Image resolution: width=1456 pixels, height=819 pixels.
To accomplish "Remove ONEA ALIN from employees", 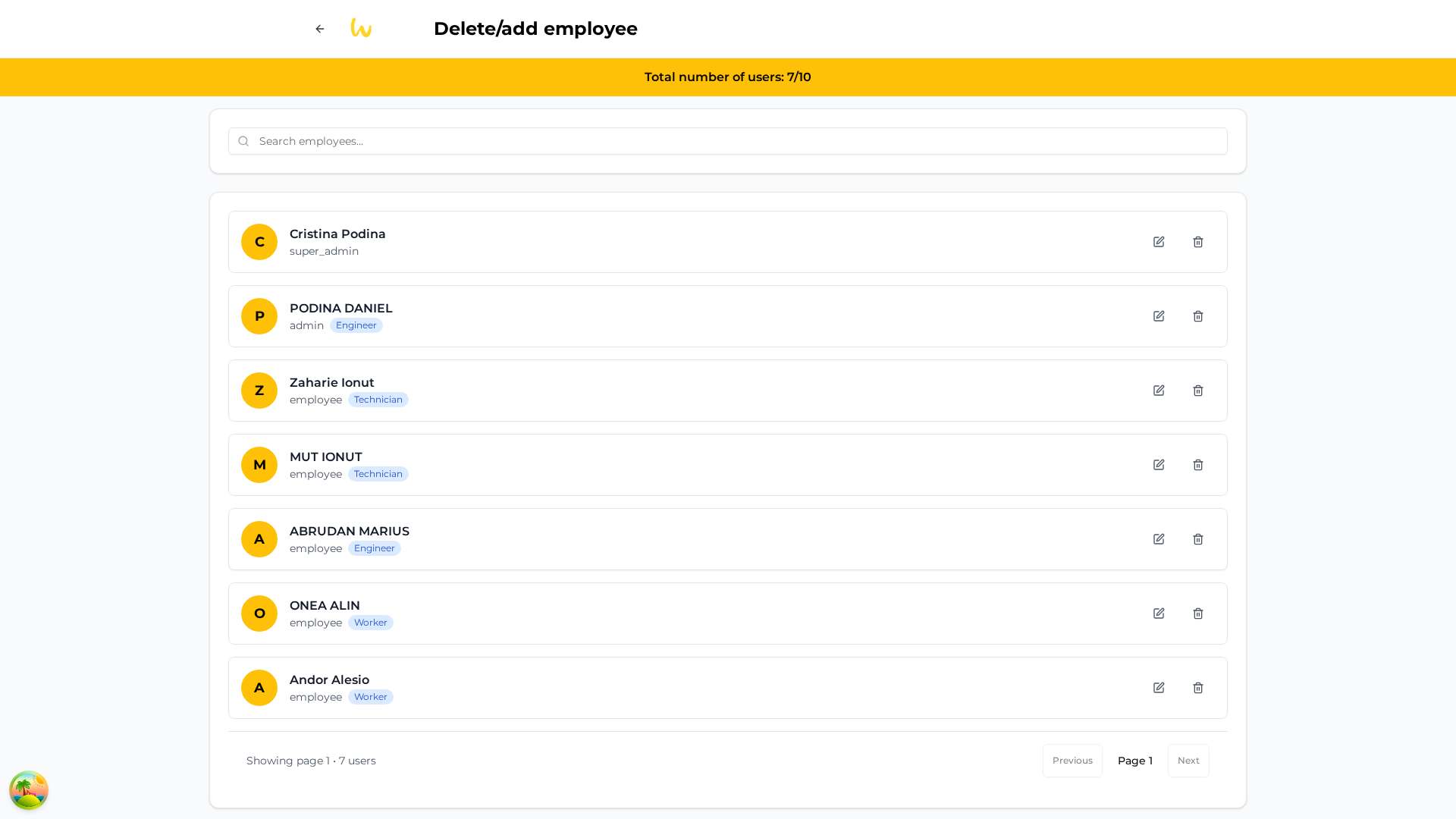I will [x=1198, y=613].
